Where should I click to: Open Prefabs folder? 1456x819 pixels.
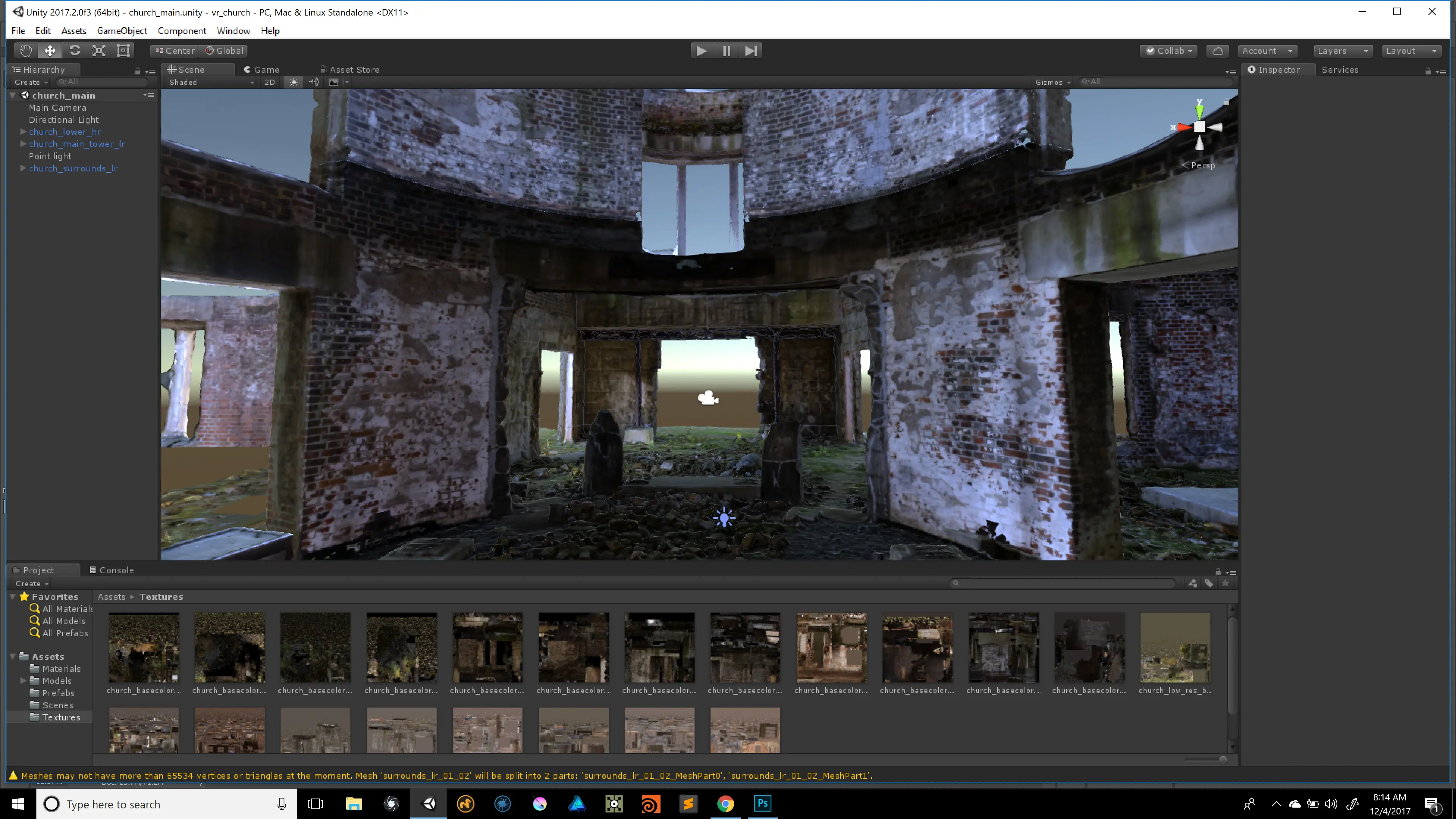52,693
